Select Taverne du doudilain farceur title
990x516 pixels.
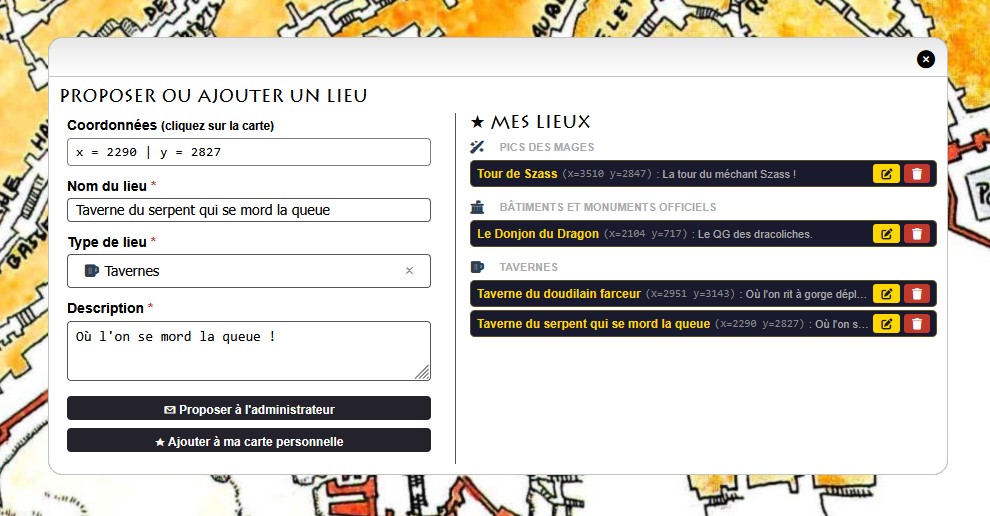point(558,294)
